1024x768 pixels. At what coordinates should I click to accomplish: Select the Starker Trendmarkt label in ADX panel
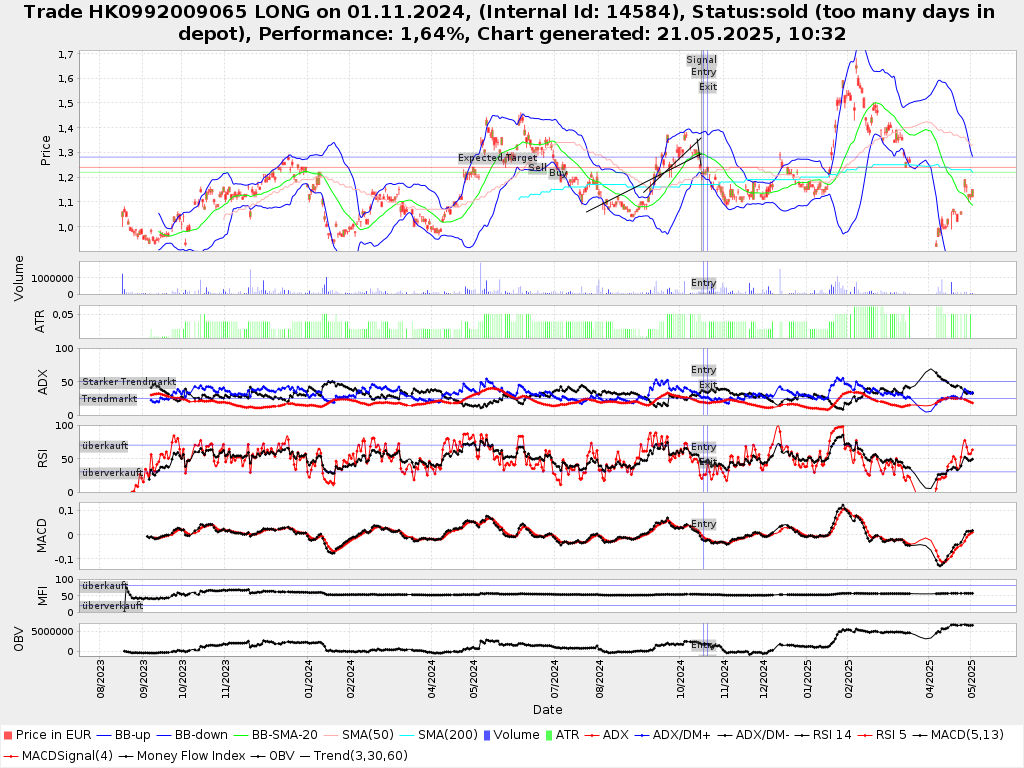tap(129, 382)
